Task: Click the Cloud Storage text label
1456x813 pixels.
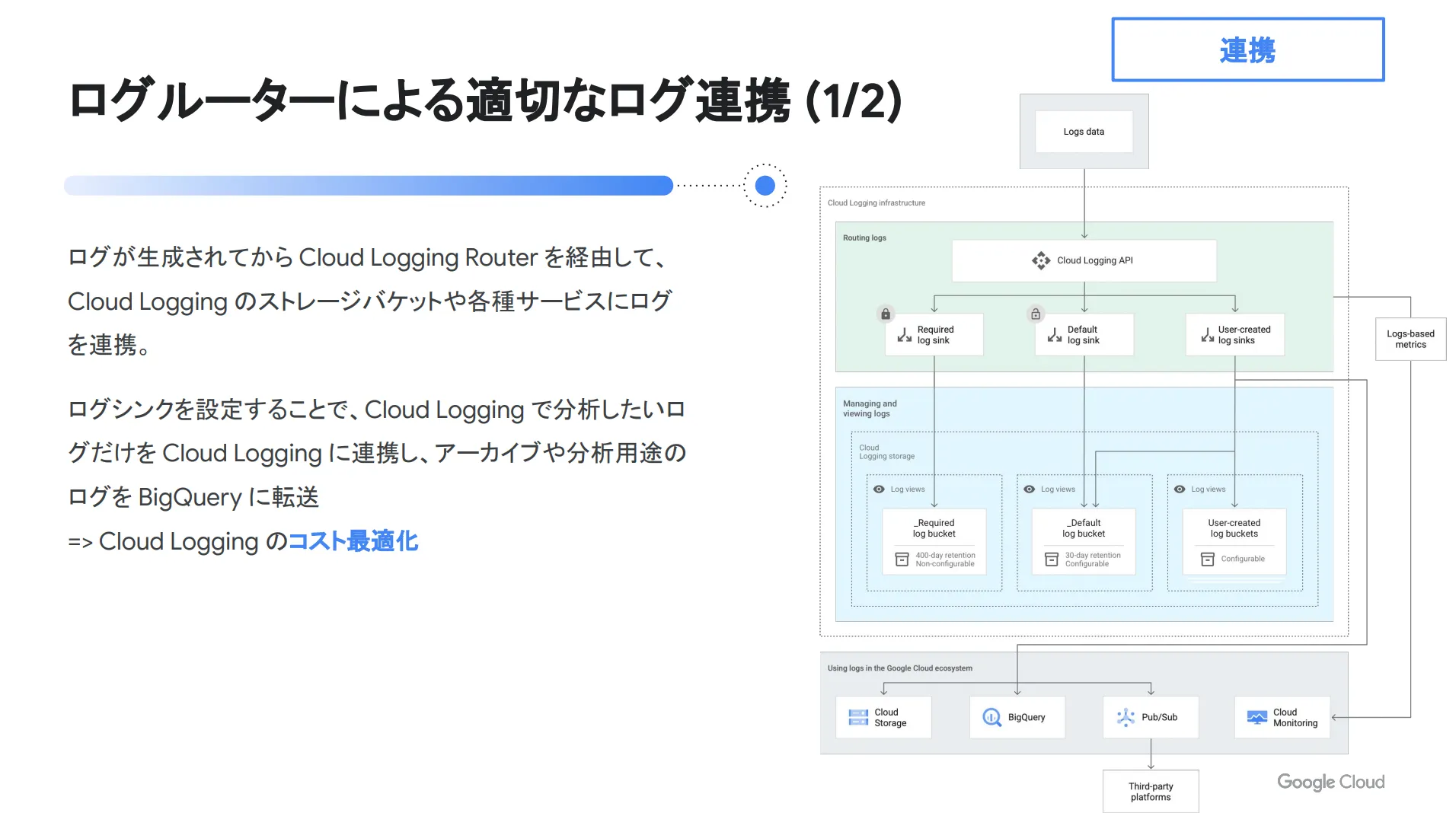Action: point(890,718)
